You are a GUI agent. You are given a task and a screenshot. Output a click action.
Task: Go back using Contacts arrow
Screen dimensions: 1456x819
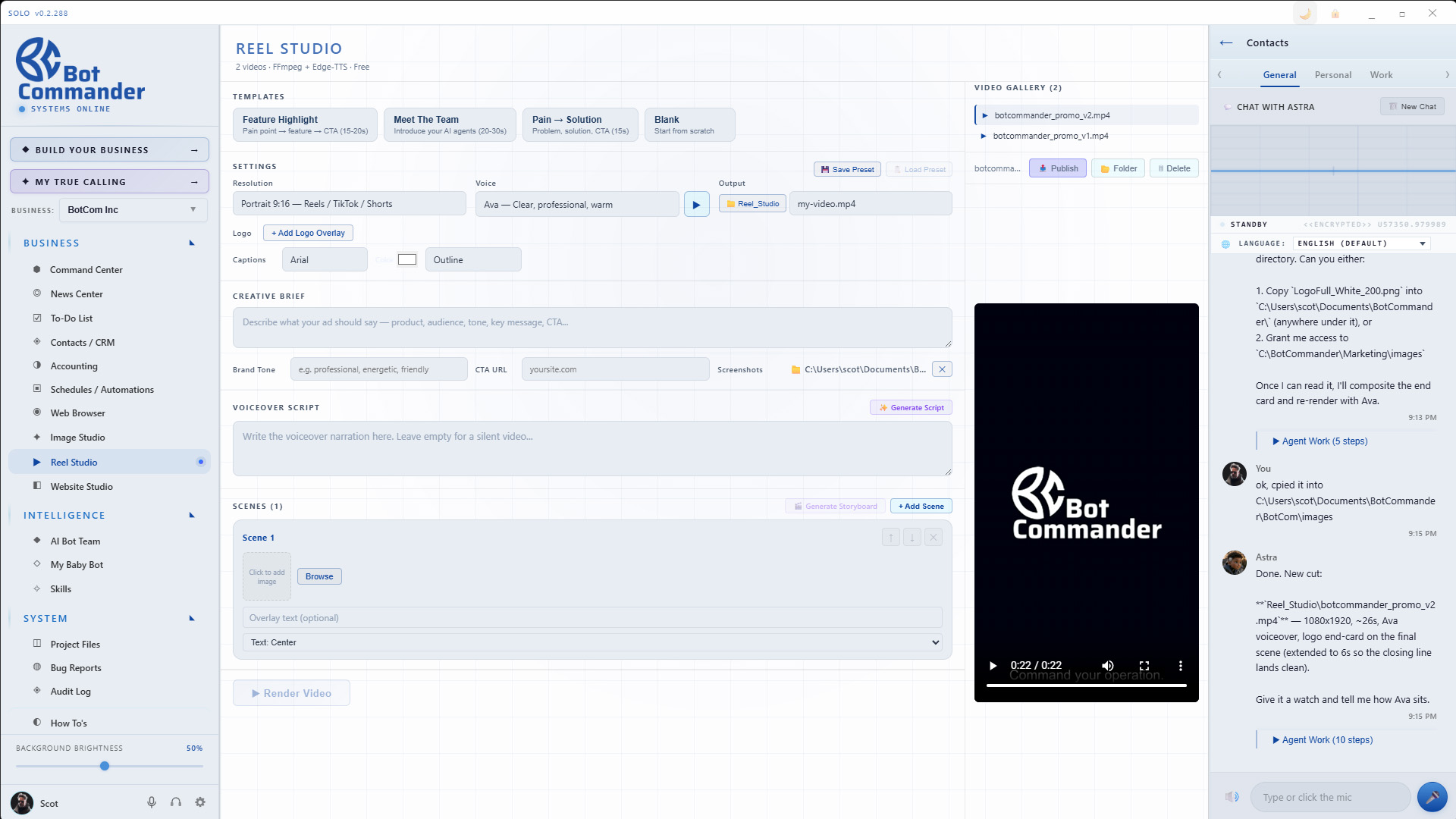coord(1226,43)
